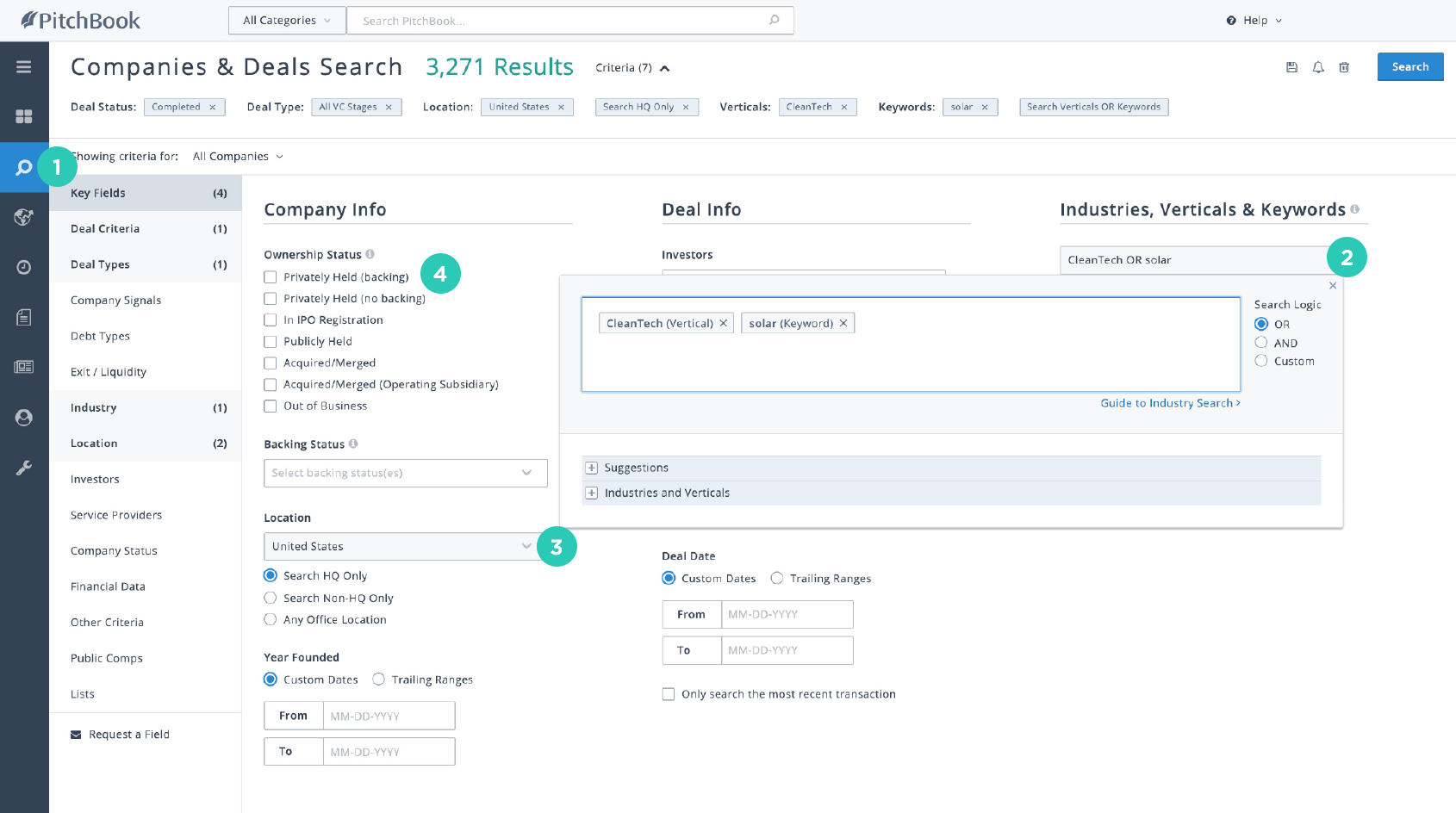Click the trash delete criteria icon
This screenshot has height=813, width=1456.
pyautogui.click(x=1344, y=67)
